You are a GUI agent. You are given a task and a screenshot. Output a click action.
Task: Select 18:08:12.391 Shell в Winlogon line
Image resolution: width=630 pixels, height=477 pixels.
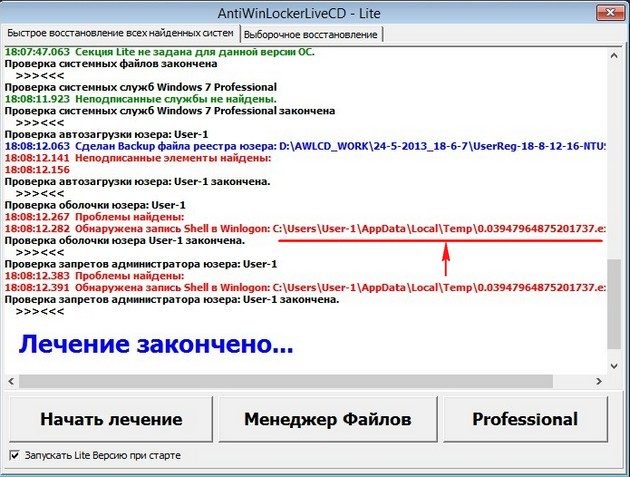pos(305,288)
